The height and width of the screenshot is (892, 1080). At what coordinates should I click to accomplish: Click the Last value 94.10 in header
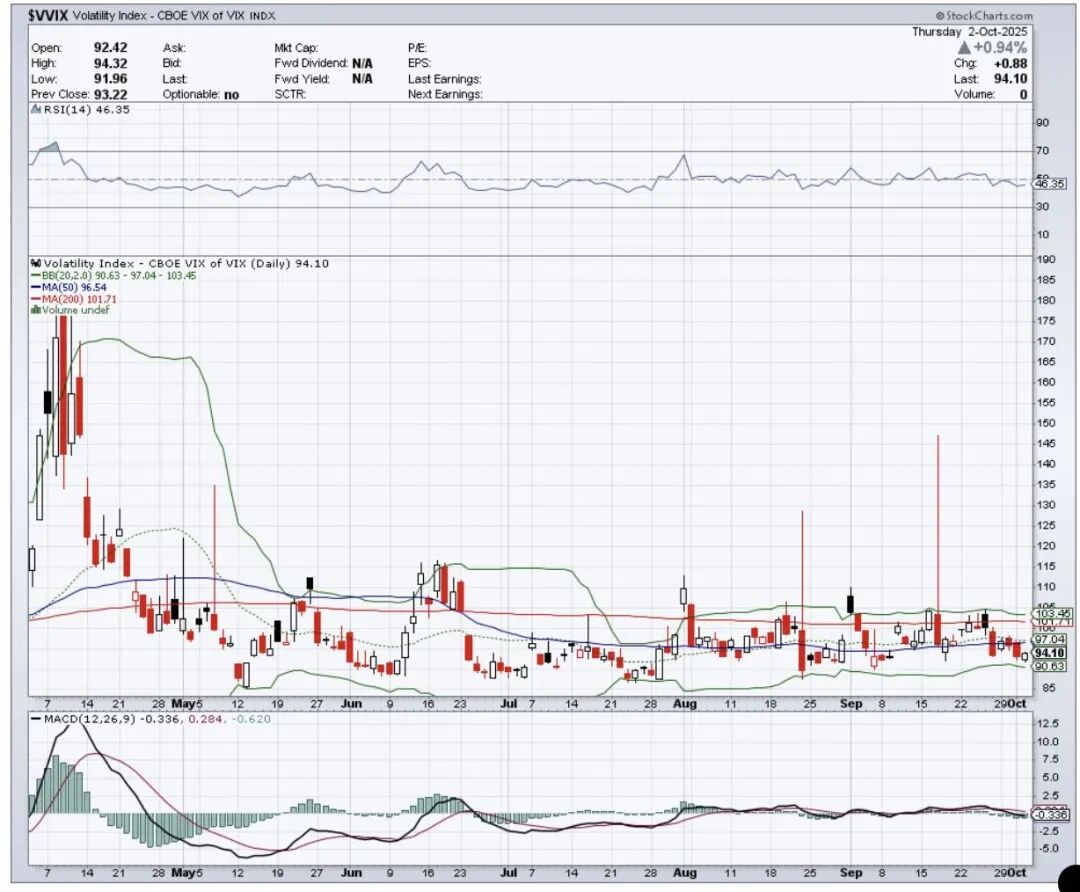click(x=1010, y=79)
